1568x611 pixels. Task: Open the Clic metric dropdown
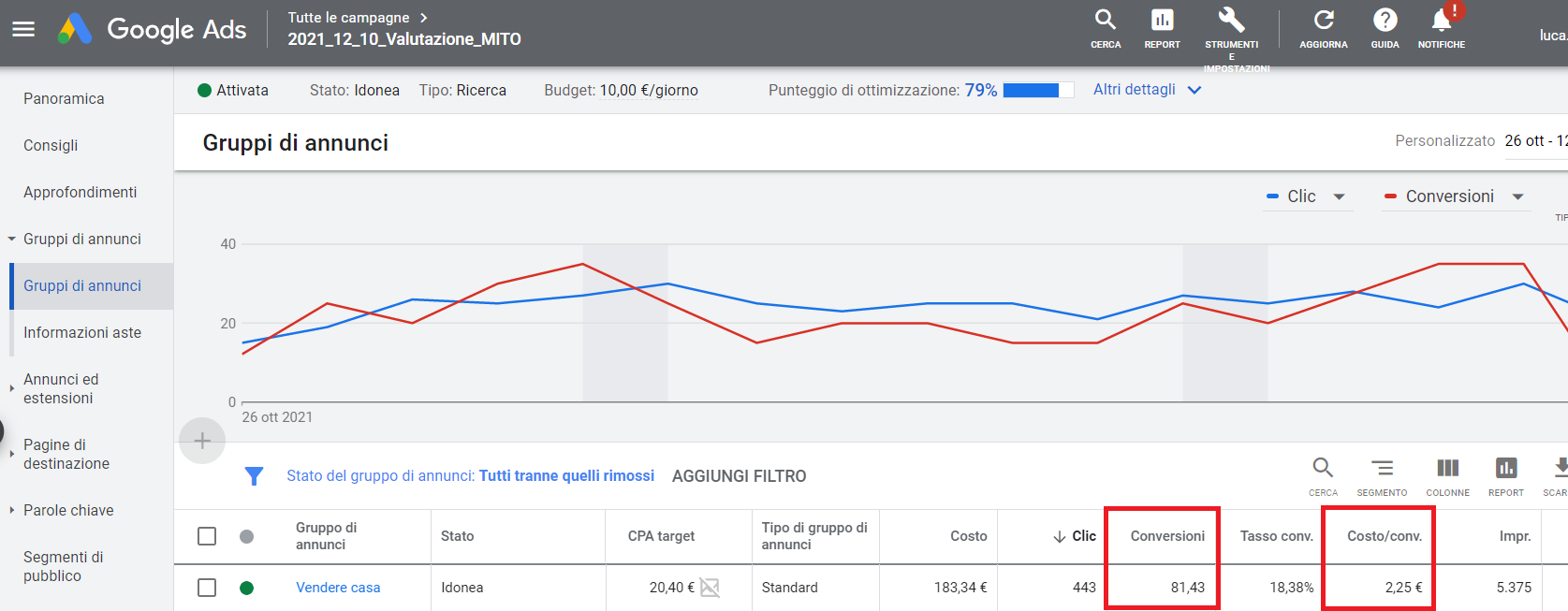coord(1339,196)
